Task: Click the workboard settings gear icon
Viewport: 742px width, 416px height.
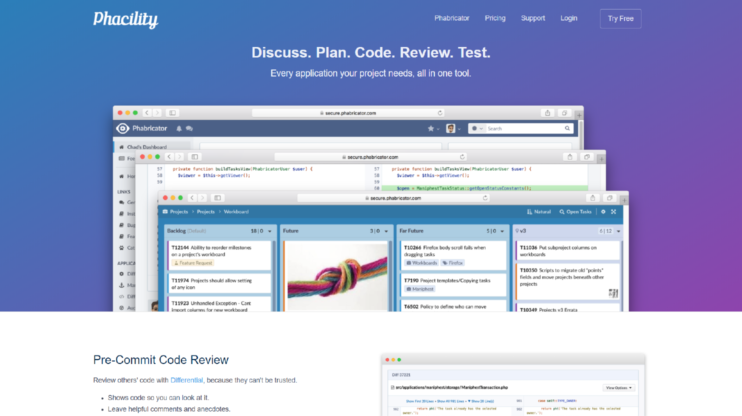Action: click(x=603, y=212)
